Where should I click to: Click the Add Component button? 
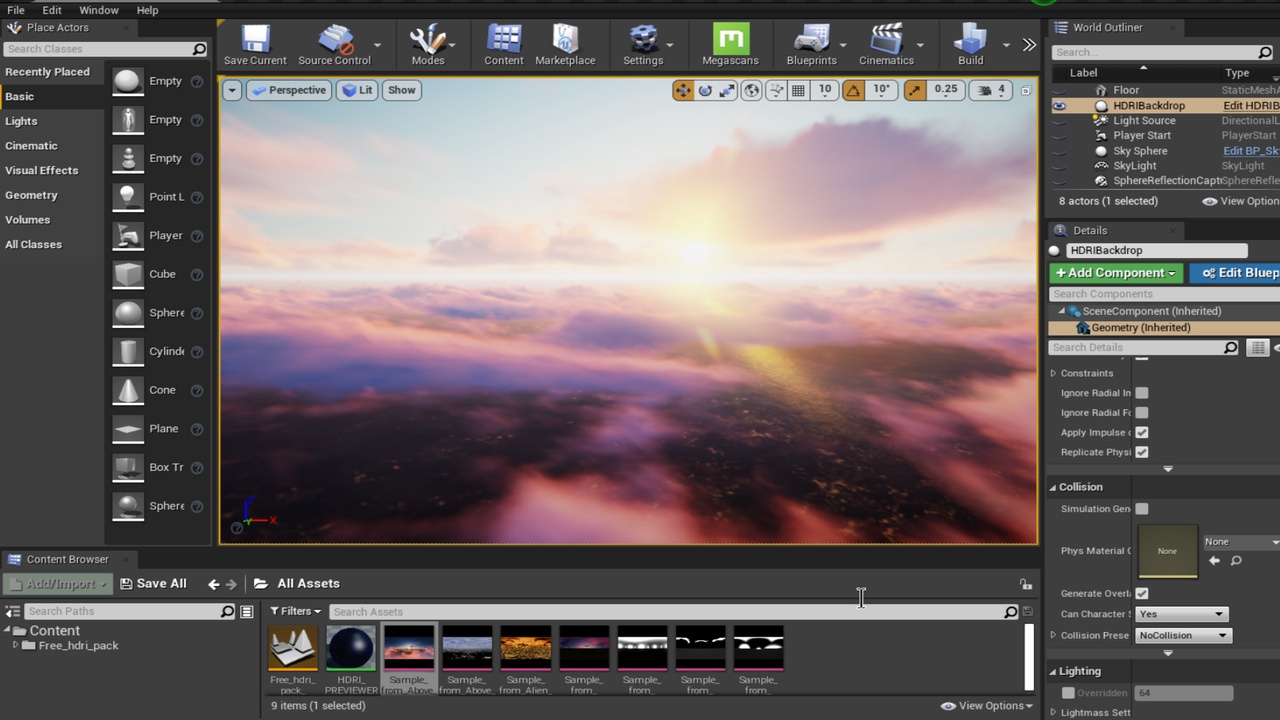1116,273
